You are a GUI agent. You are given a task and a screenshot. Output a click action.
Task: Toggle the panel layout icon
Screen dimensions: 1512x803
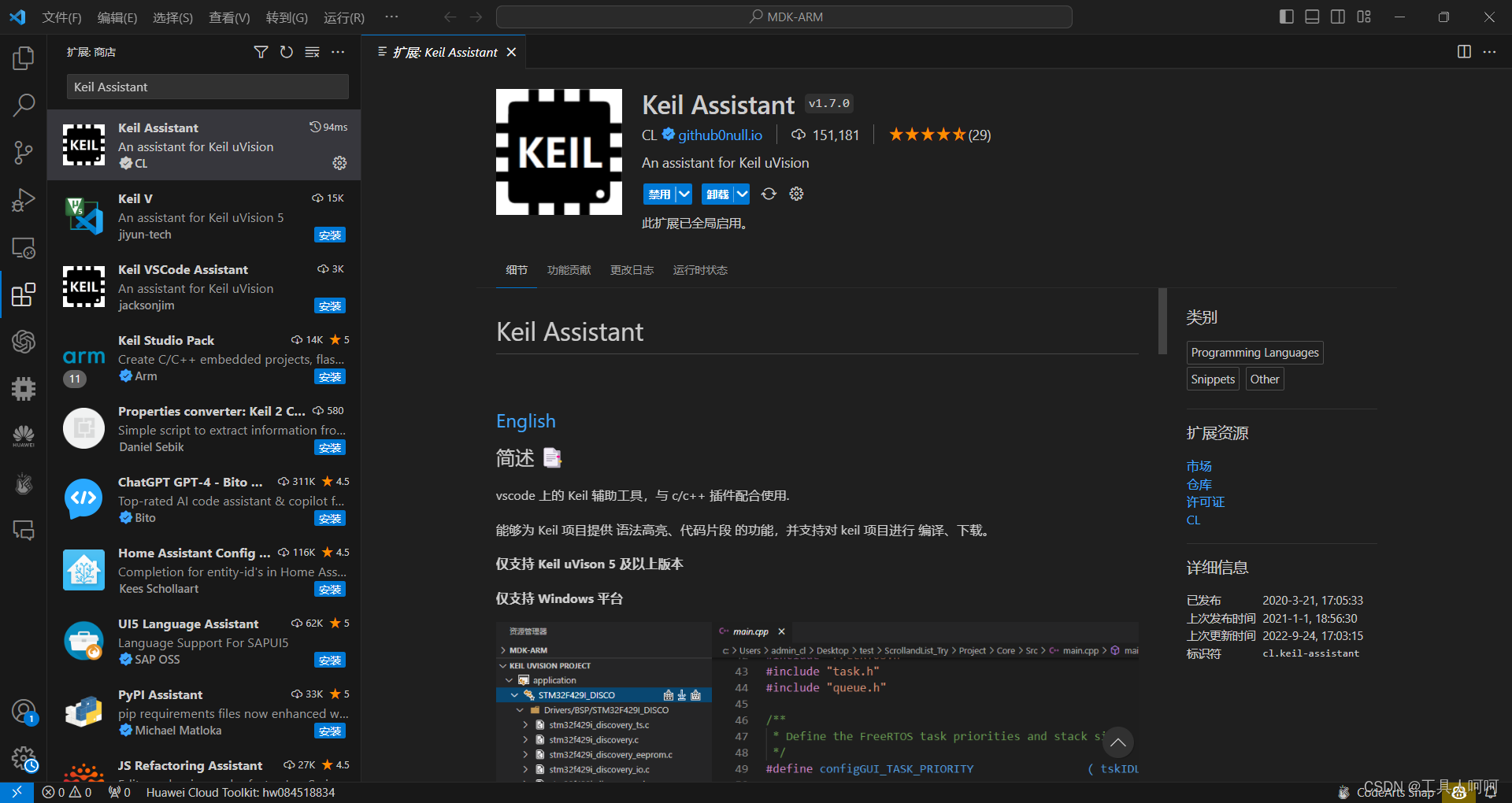1312,17
